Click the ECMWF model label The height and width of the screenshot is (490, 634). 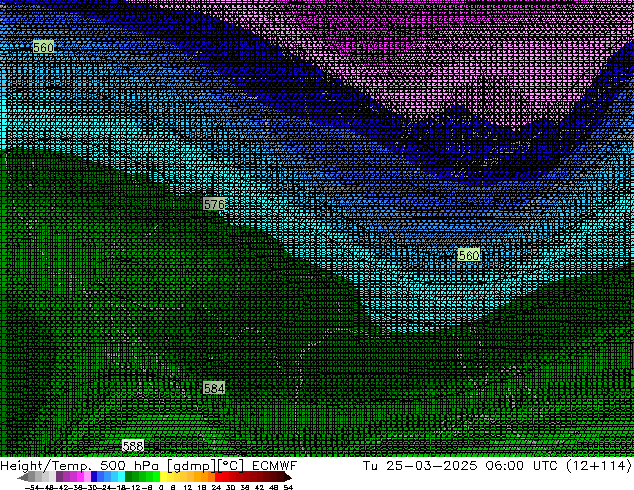tap(275, 465)
